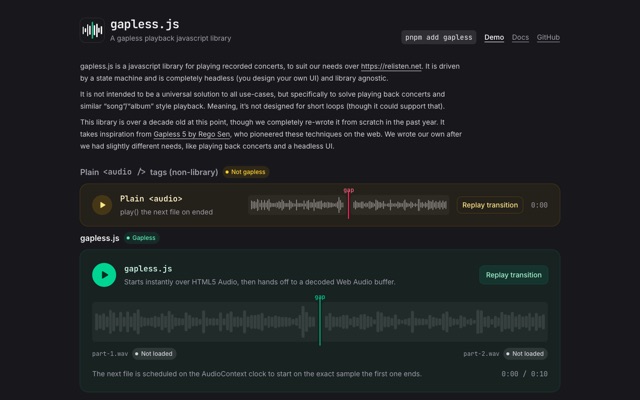The image size is (640, 400).
Task: Click the gapless.js large waveform track
Action: pyautogui.click(x=320, y=322)
